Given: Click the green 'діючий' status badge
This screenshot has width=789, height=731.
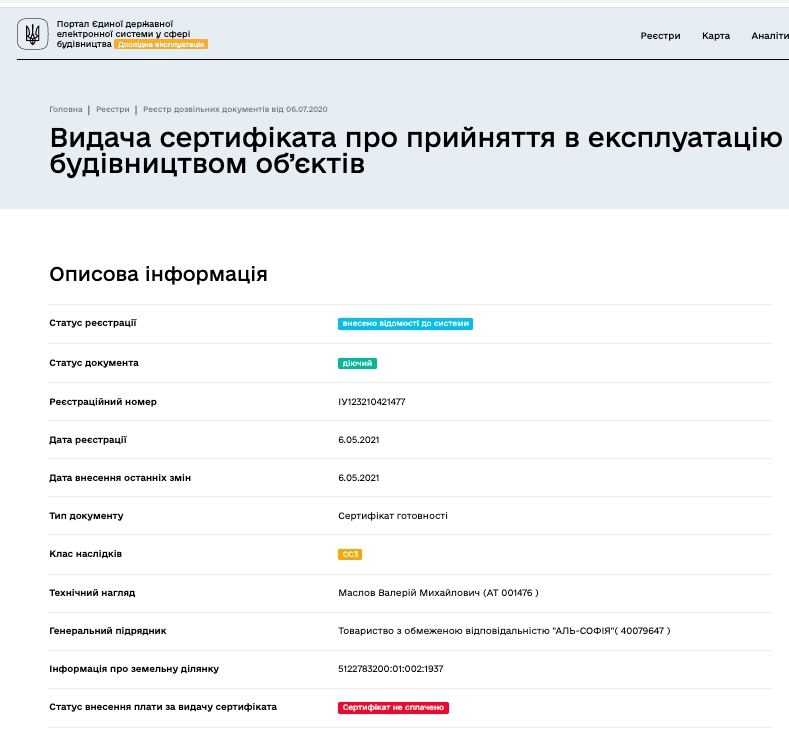Looking at the screenshot, I should point(357,363).
